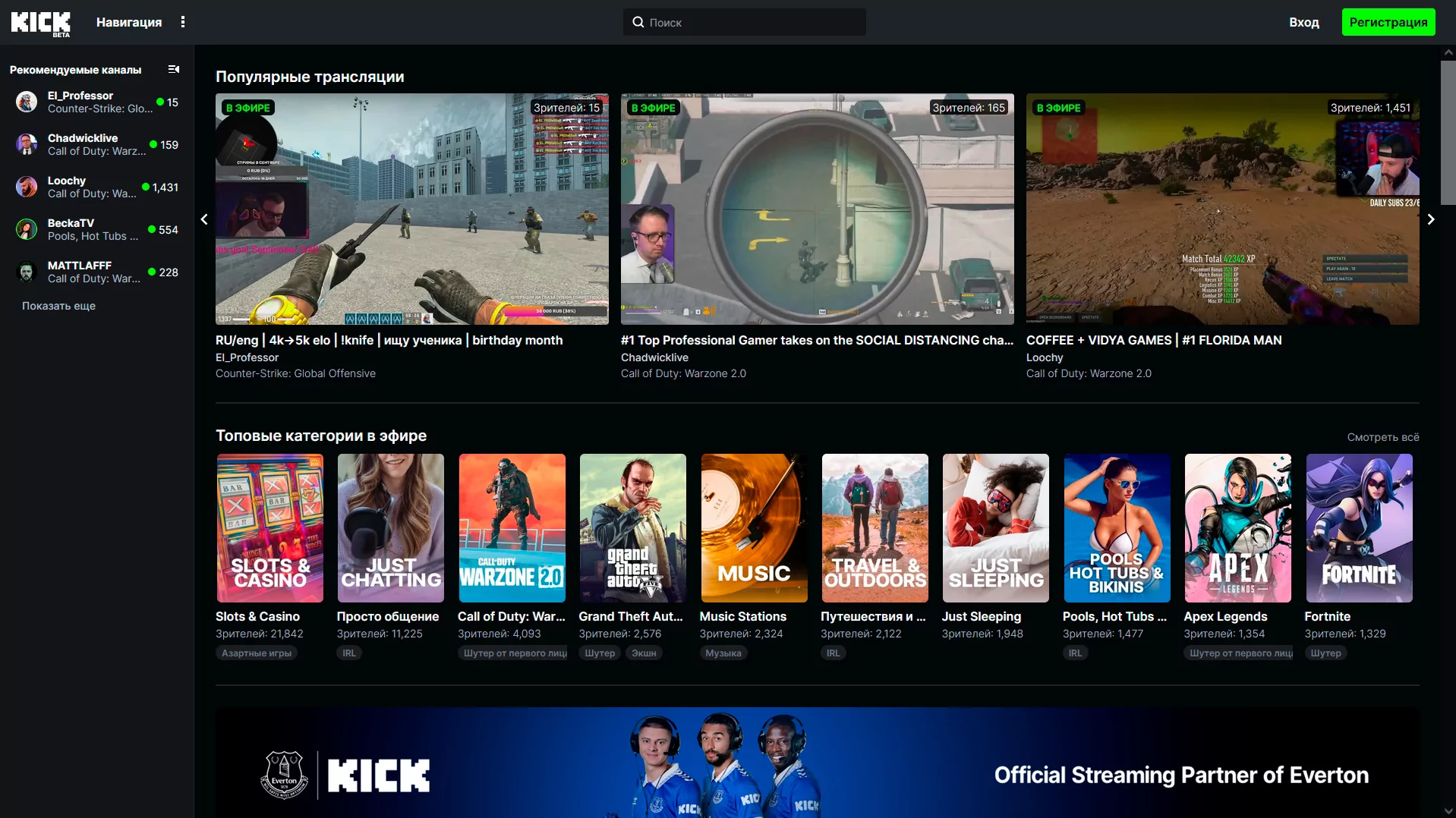Image resolution: width=1456 pixels, height=818 pixels.
Task: Click the Экшн tag under Grand Theft Auto
Action: 644,653
